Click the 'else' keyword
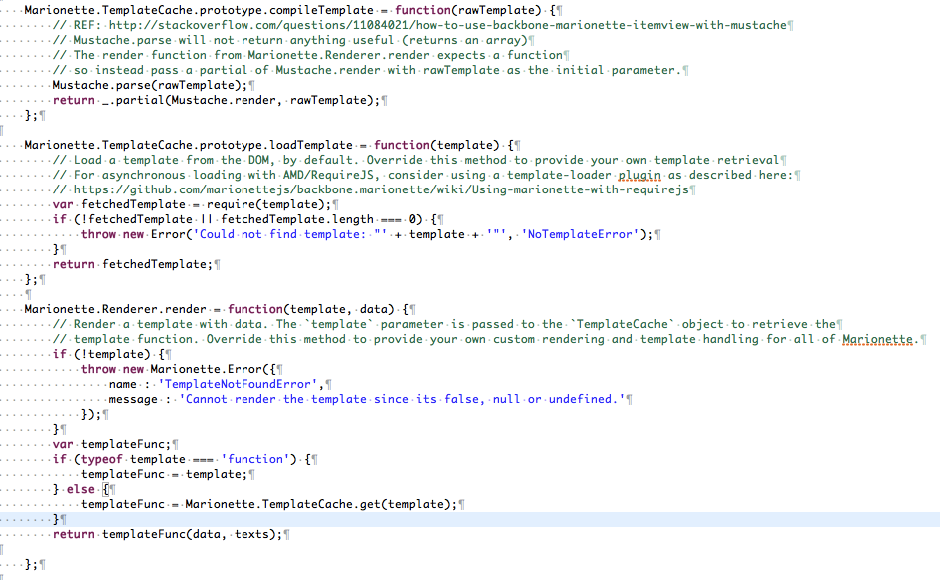 pyautogui.click(x=80, y=489)
